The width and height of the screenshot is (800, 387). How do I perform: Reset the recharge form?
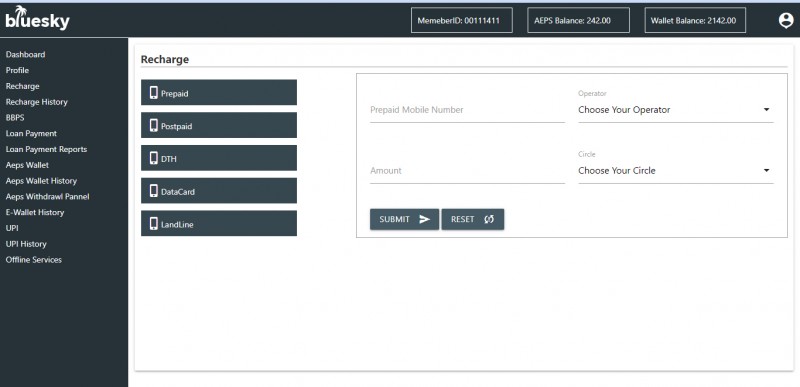click(472, 219)
